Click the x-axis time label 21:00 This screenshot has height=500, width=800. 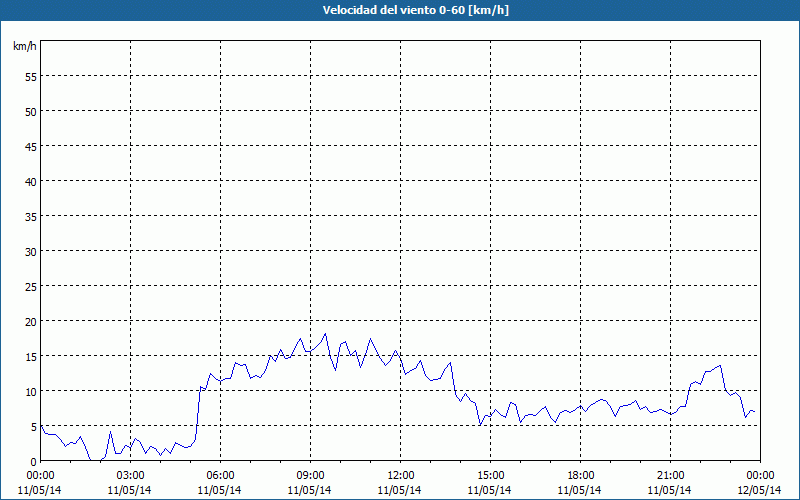click(x=670, y=476)
